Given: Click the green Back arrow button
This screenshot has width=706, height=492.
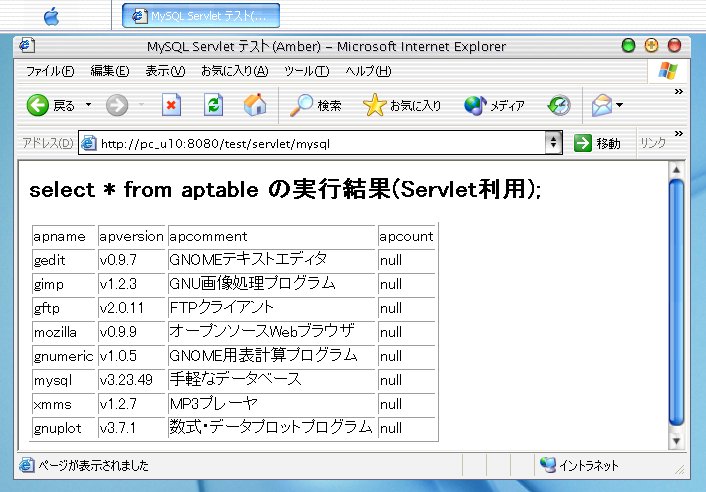Looking at the screenshot, I should click(x=38, y=105).
